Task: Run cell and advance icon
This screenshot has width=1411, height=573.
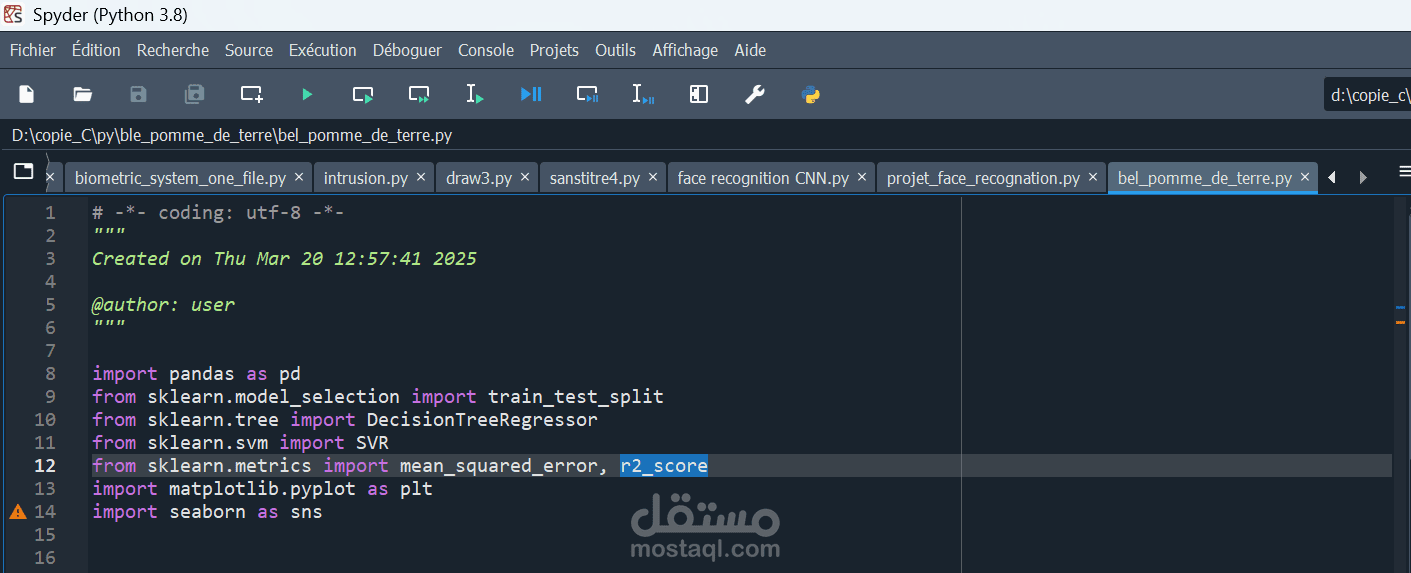Action: [419, 94]
